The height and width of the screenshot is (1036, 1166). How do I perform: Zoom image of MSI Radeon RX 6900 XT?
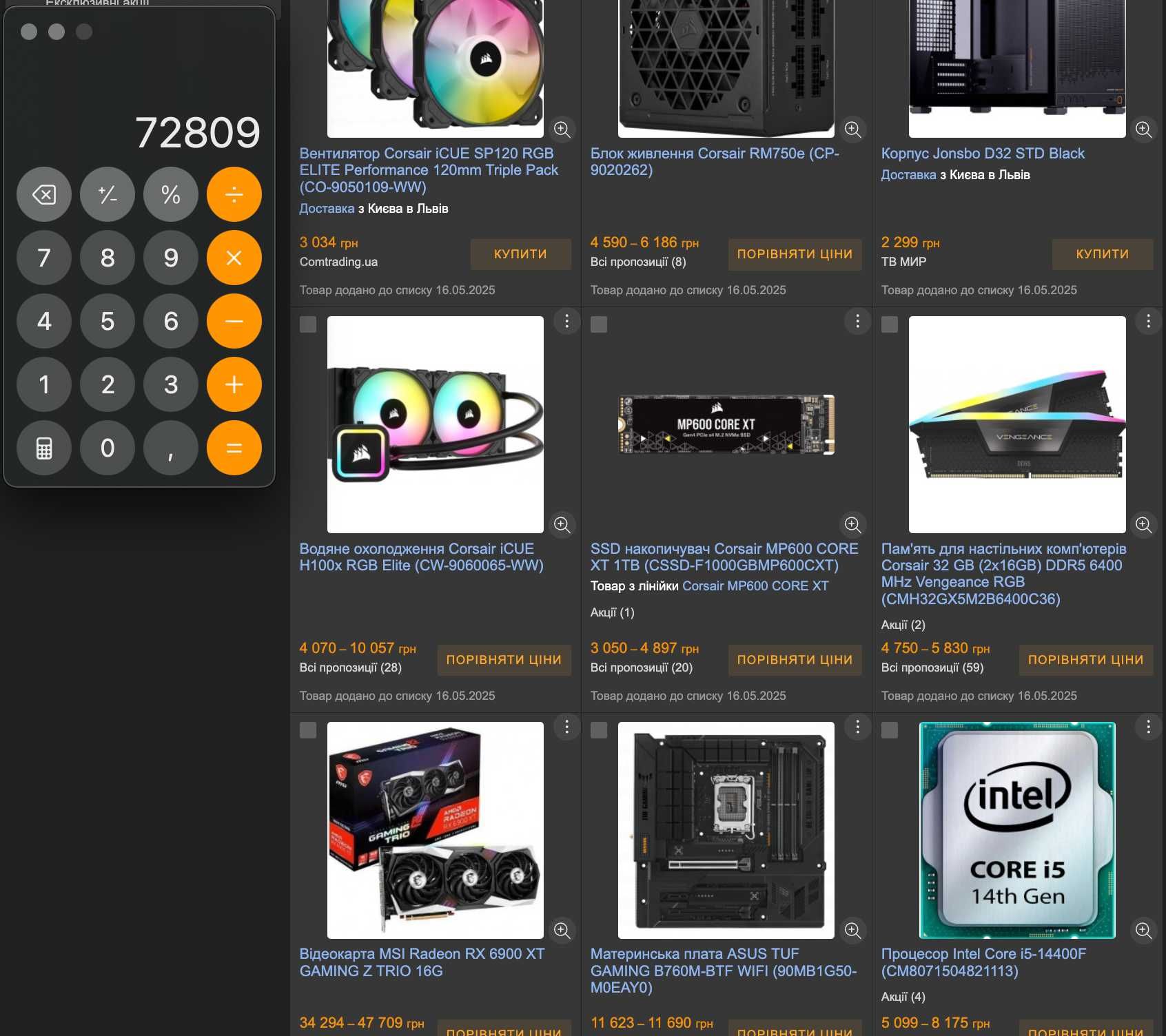[x=562, y=930]
